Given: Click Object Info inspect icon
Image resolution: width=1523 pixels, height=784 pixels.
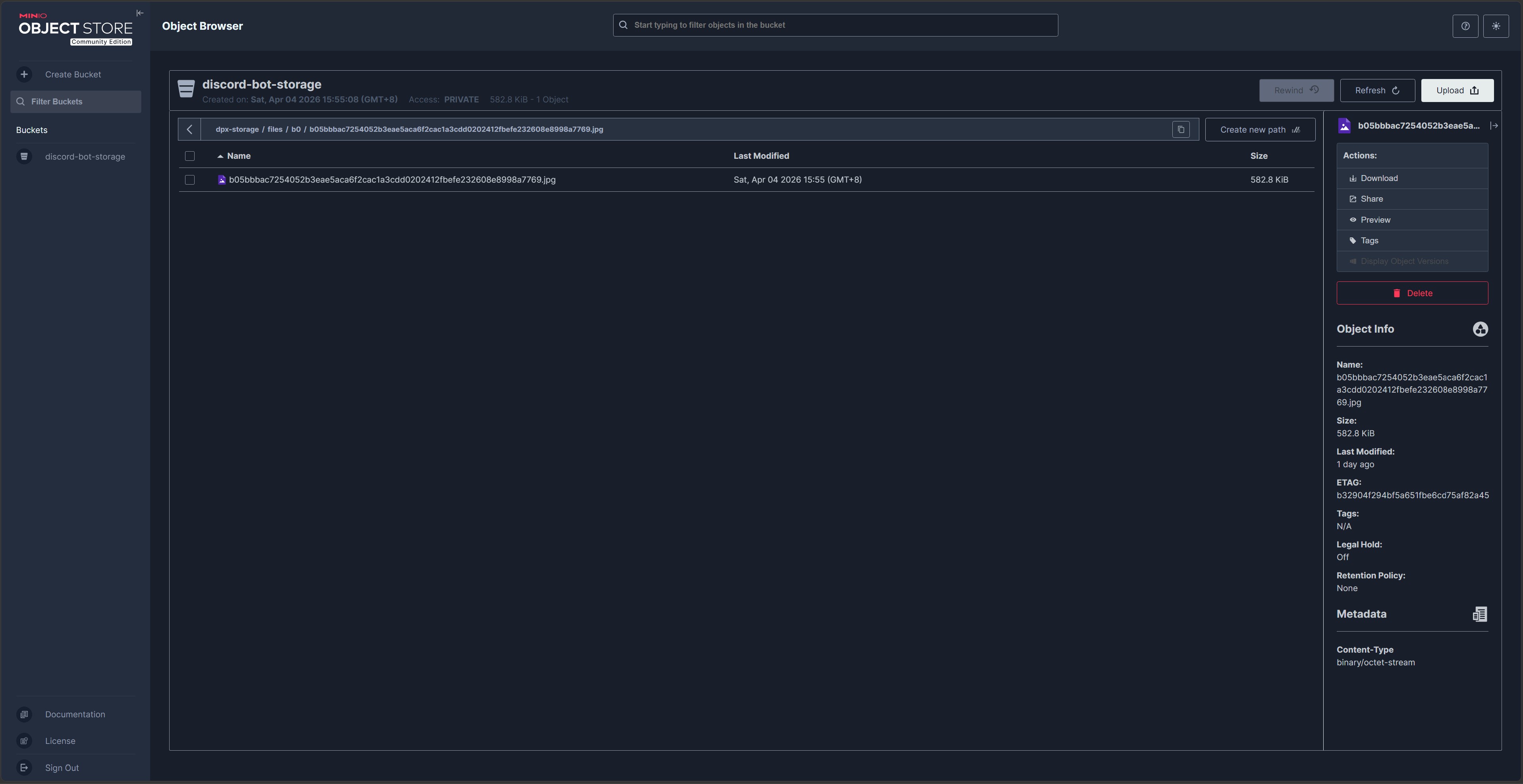Looking at the screenshot, I should point(1480,329).
